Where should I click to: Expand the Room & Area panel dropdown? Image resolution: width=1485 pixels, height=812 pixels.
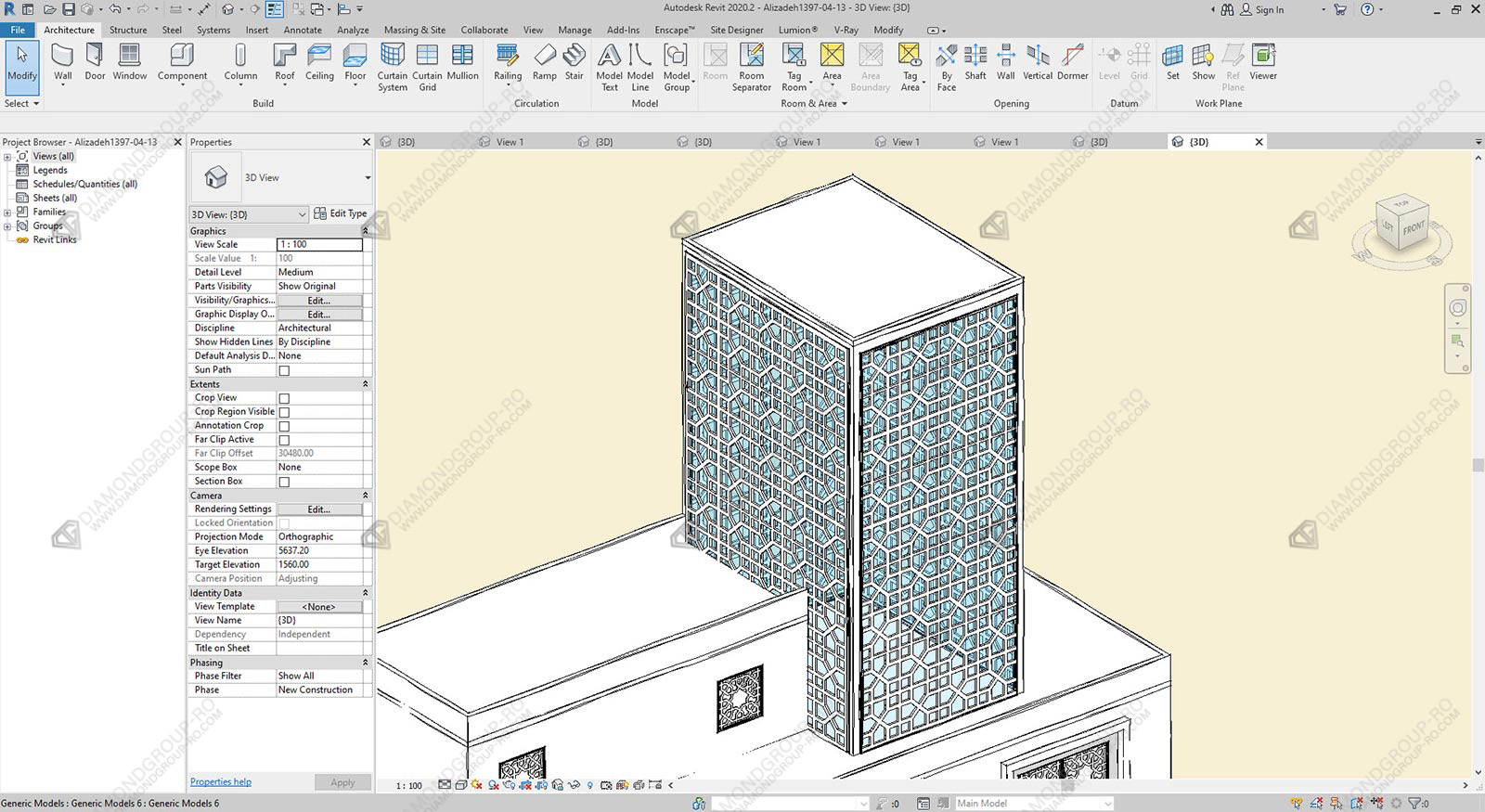tap(814, 103)
